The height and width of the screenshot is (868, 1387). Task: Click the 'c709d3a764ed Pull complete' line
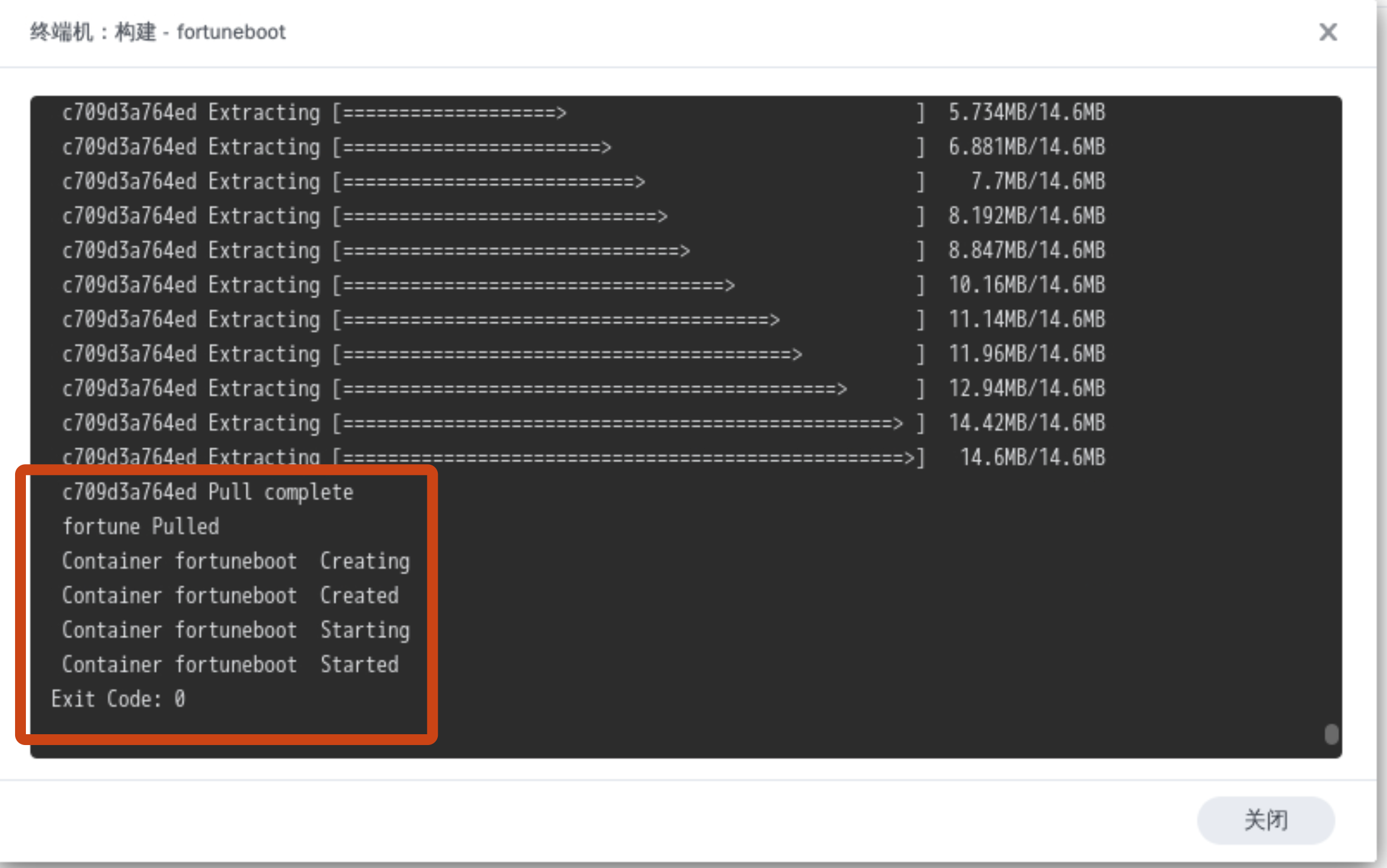pyautogui.click(x=207, y=492)
